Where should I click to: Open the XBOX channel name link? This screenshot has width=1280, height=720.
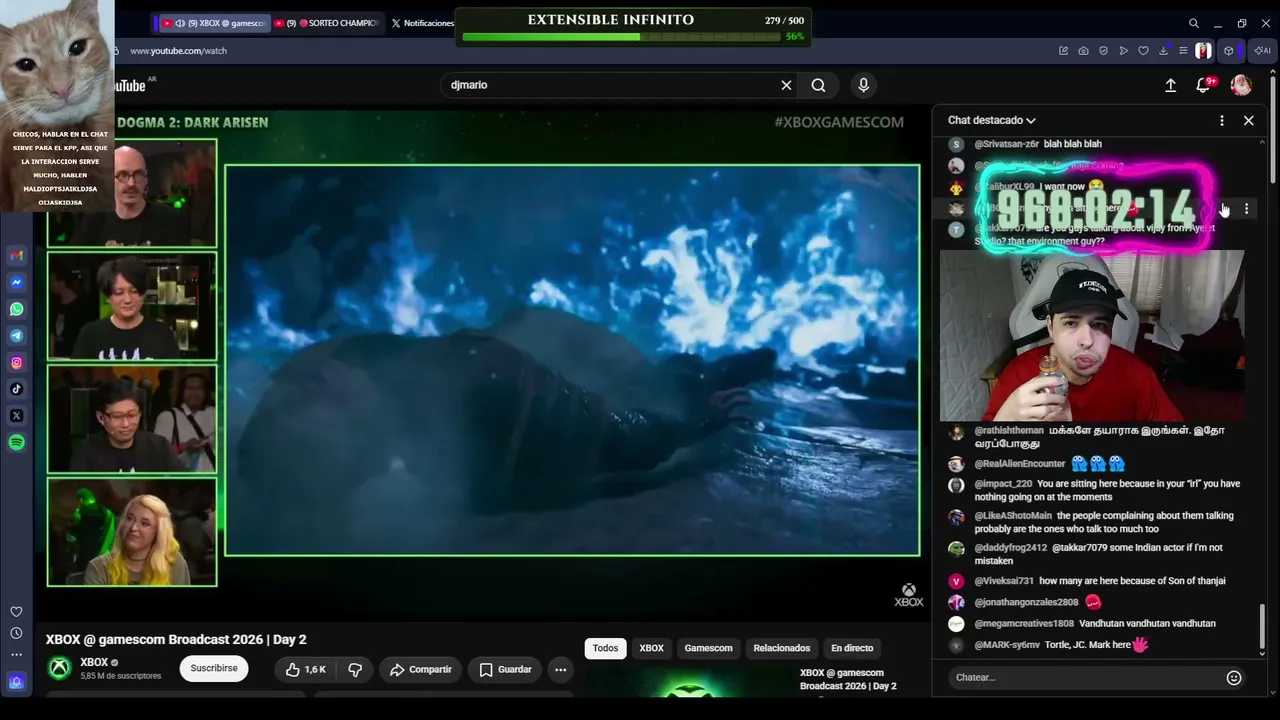coord(94,662)
